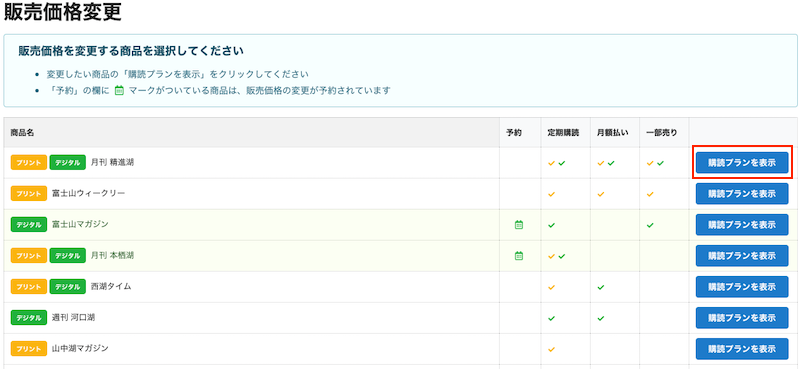This screenshot has height=369, width=800.
Task: Open 購読プランを表示 for 週刊 河口湖
Action: click(742, 318)
